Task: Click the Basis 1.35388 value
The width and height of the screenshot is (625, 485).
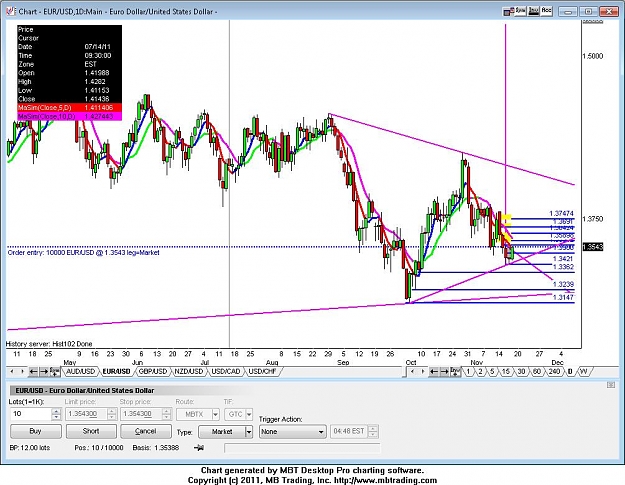Action: tap(167, 448)
